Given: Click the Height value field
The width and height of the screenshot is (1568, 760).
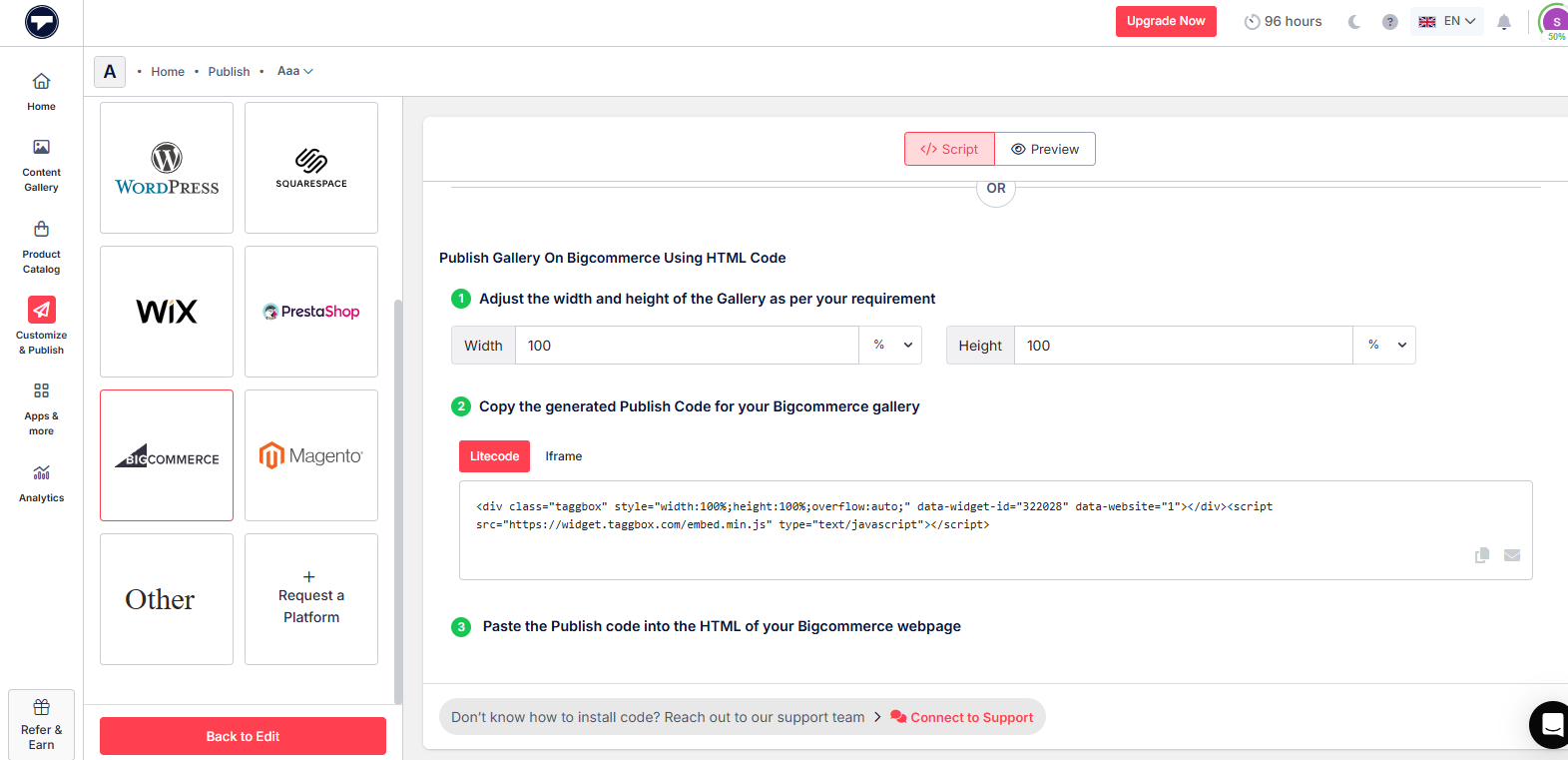Looking at the screenshot, I should (x=1184, y=345).
